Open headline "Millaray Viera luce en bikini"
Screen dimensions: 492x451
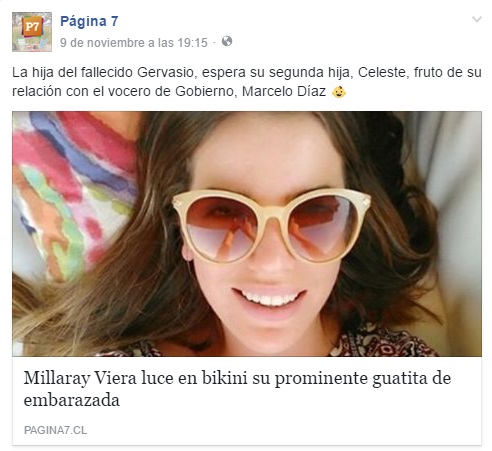(237, 389)
